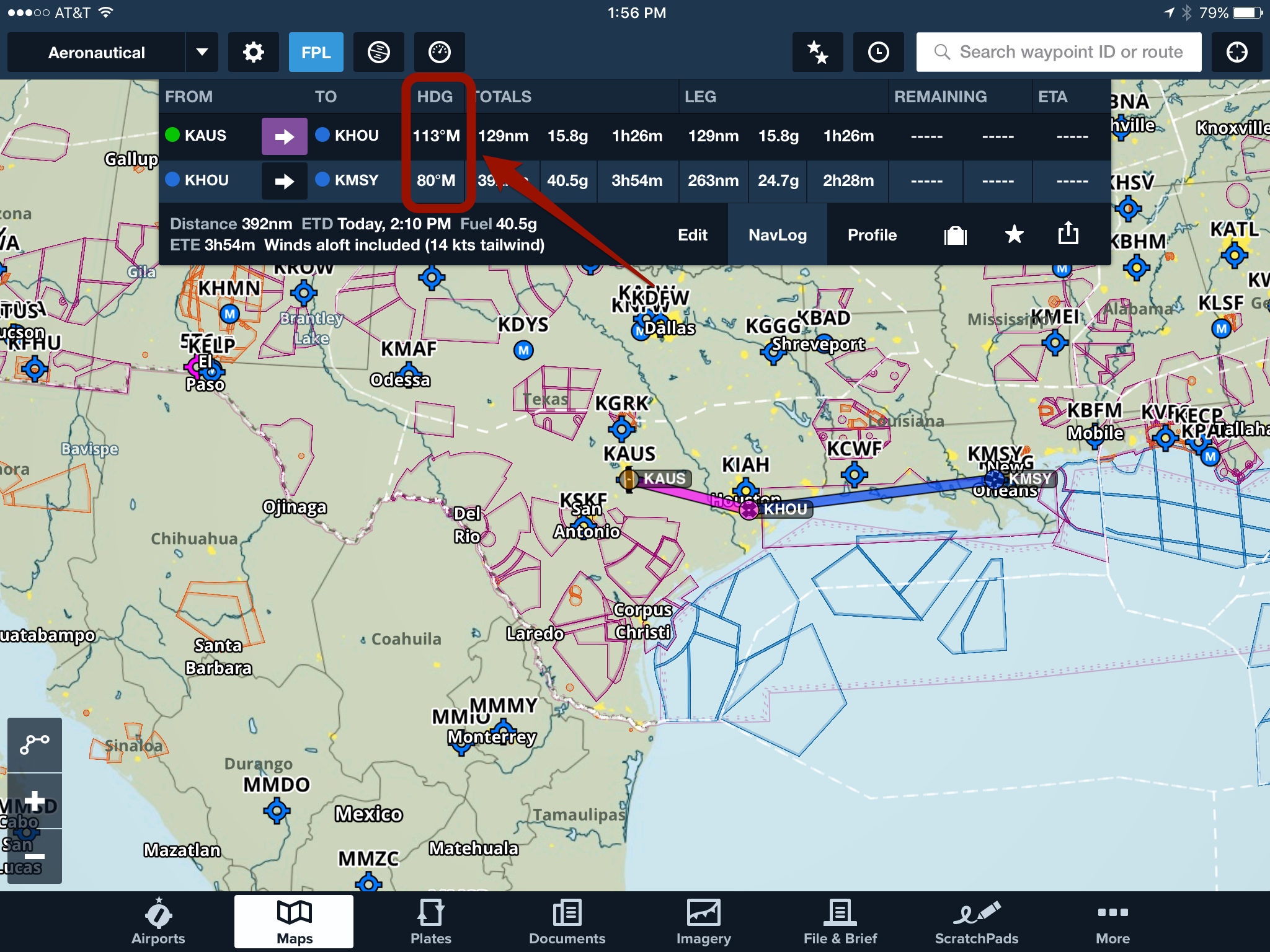The image size is (1270, 952).
Task: Tap the Bluetooth status icon
Action: pyautogui.click(x=1186, y=12)
